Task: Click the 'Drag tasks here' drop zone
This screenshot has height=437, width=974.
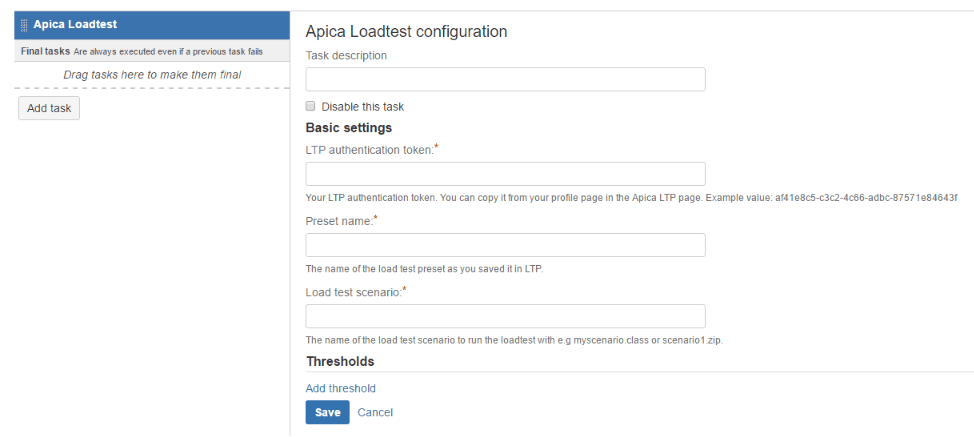Action: [152, 74]
